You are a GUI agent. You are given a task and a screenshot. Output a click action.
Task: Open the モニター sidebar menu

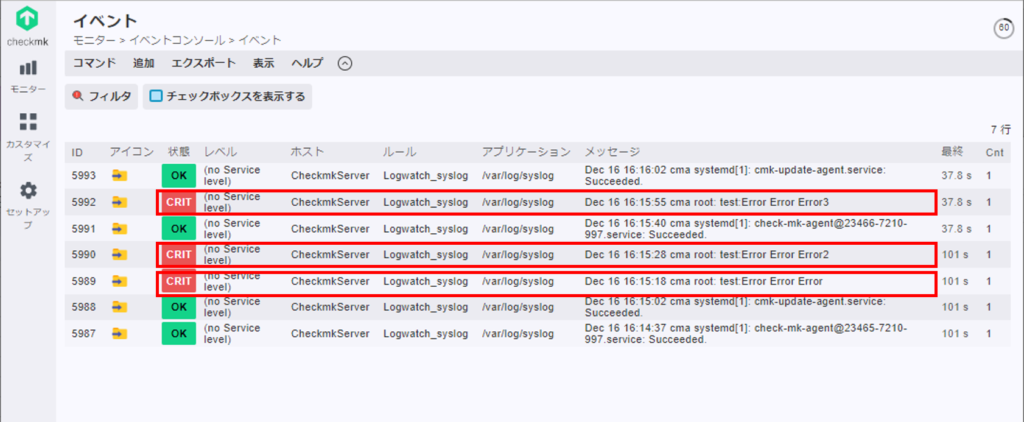click(28, 76)
